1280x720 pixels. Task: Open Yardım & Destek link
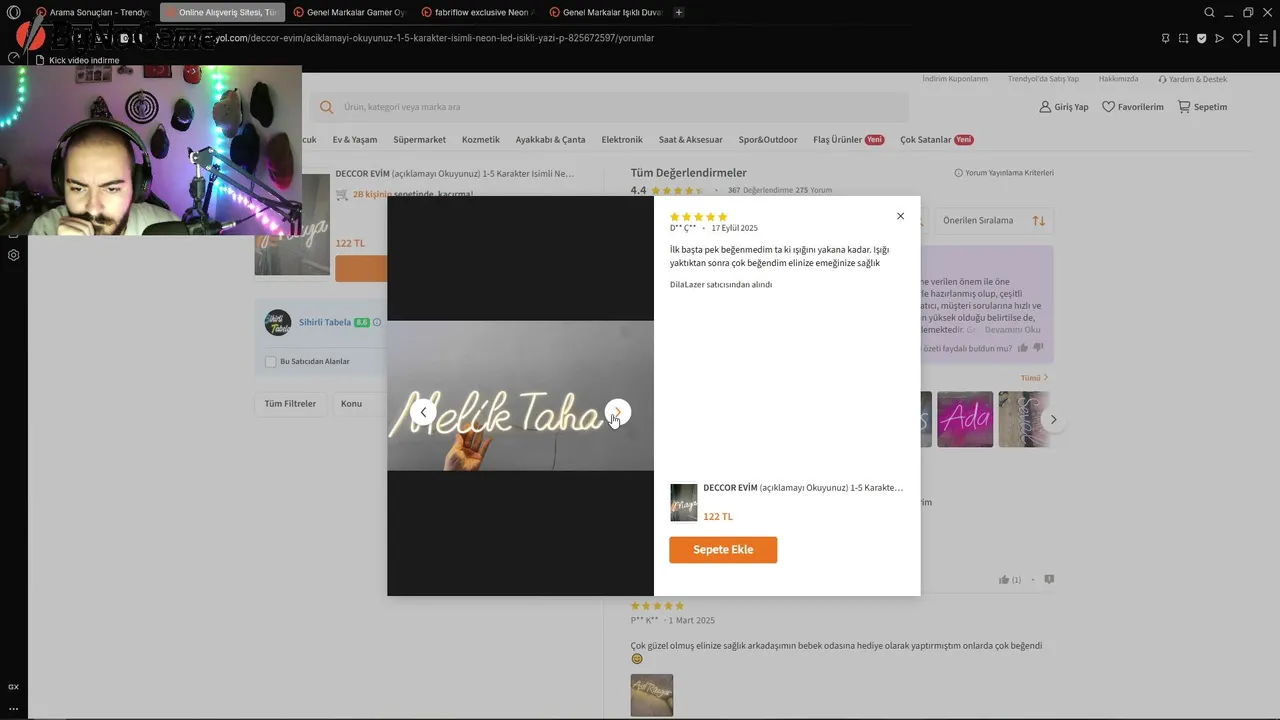[x=1192, y=79]
